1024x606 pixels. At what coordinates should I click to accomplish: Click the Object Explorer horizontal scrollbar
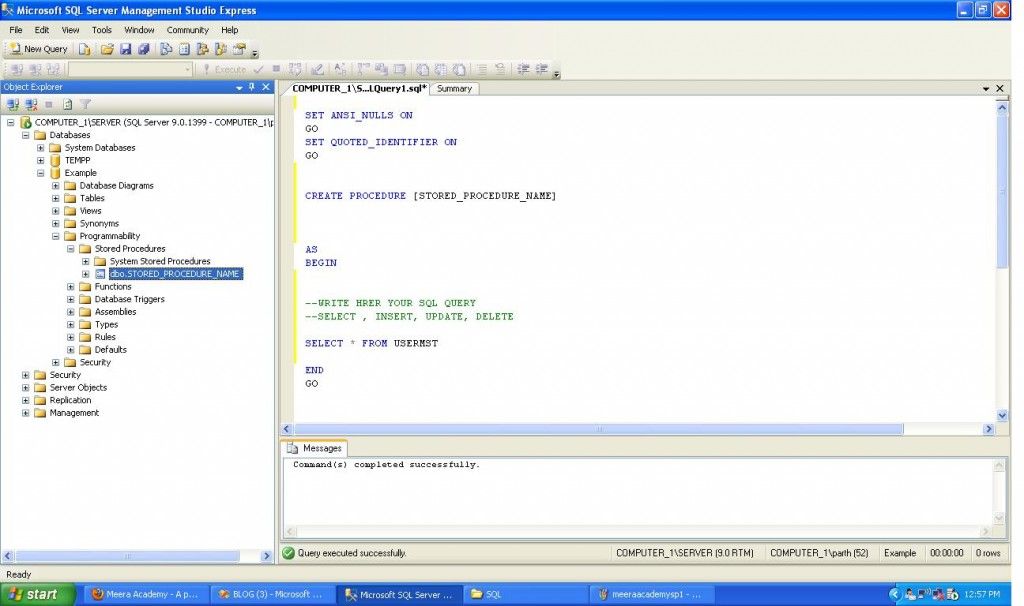[x=127, y=556]
